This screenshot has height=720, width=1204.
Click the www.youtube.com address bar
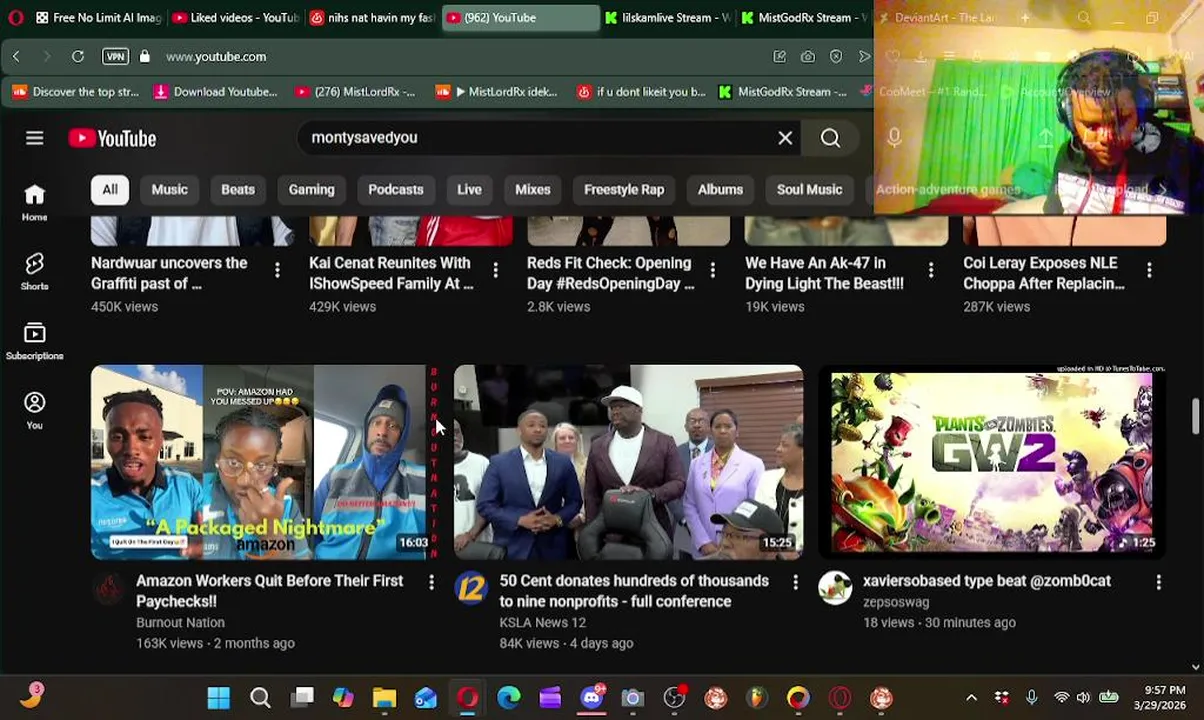click(x=216, y=57)
